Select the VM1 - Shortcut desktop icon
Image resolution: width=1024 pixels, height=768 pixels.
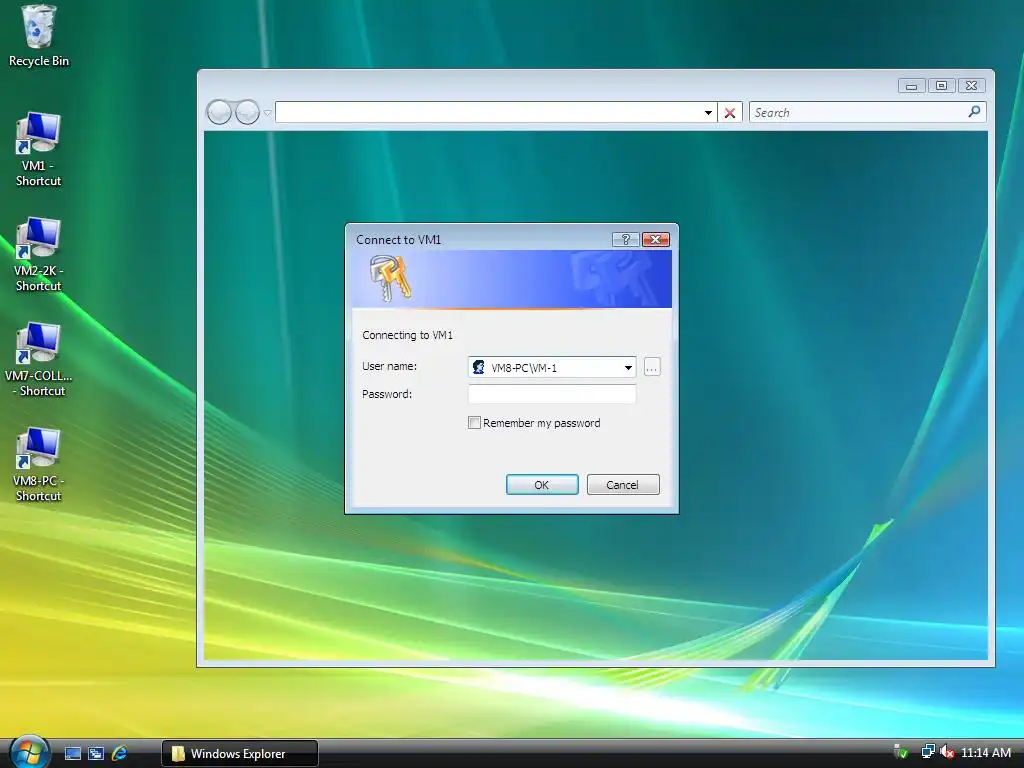coord(38,150)
